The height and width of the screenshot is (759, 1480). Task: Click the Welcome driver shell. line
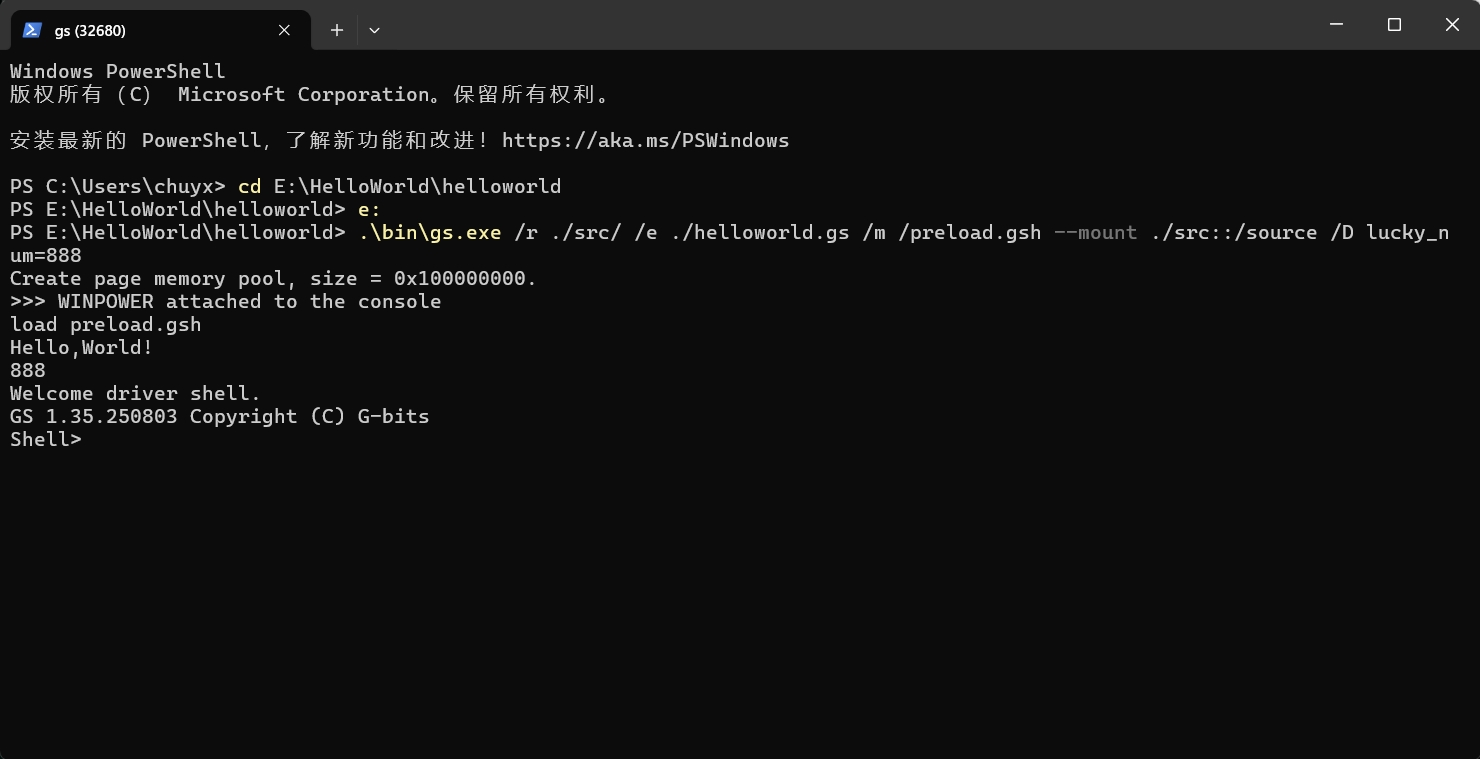coord(135,393)
